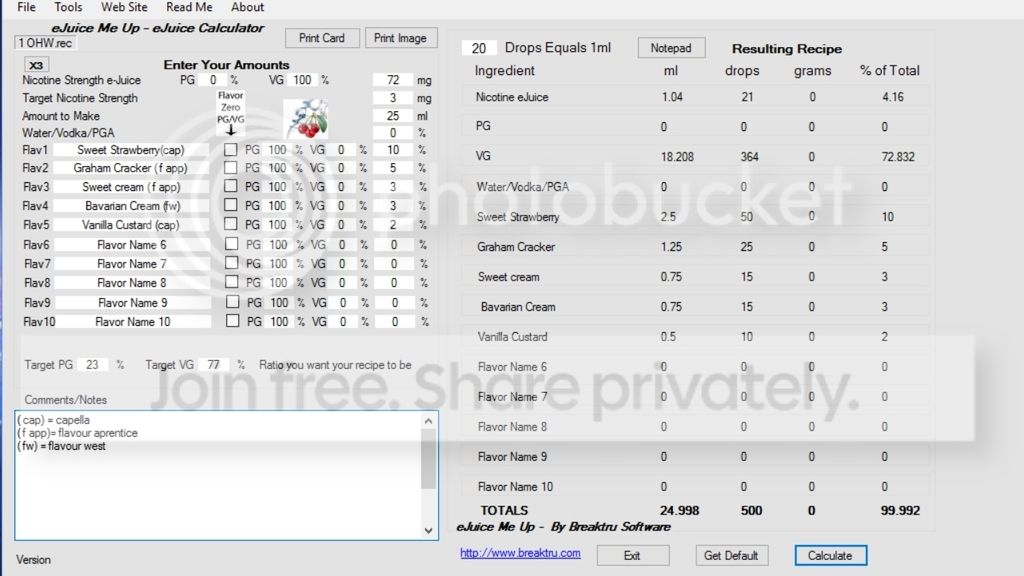
Task: Open the About menu
Action: coord(248,7)
